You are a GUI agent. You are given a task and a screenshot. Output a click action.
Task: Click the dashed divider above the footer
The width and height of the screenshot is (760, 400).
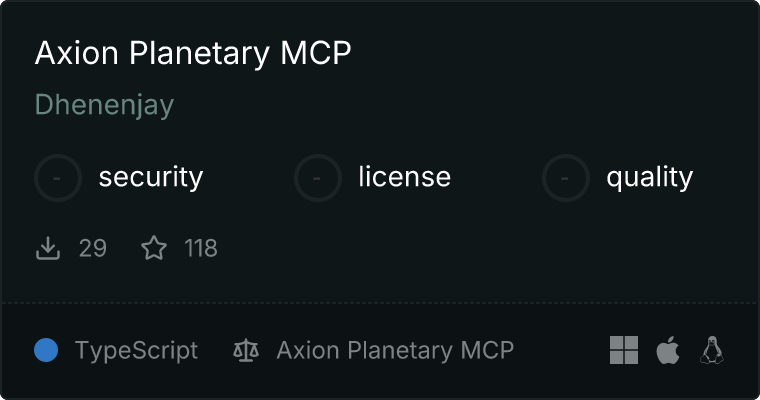pyautogui.click(x=380, y=302)
